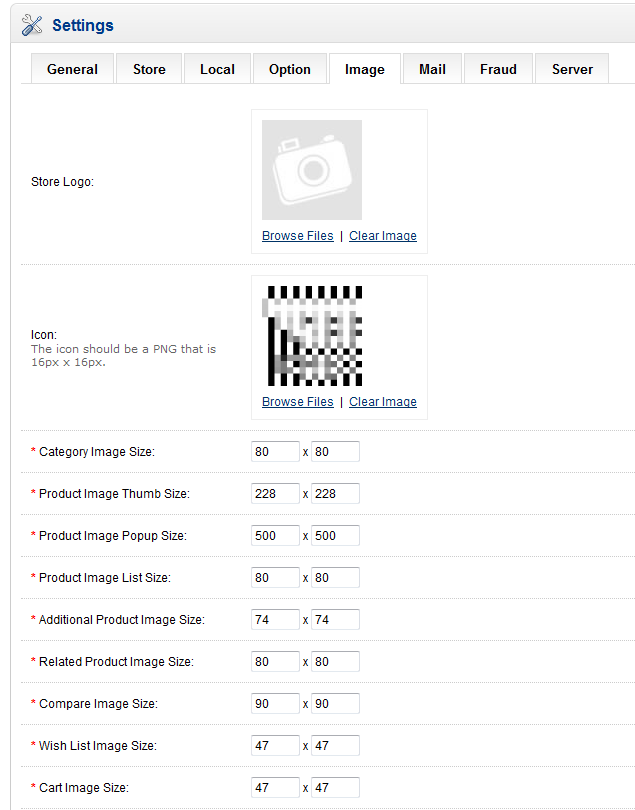Click the Settings wrench icon

32,25
